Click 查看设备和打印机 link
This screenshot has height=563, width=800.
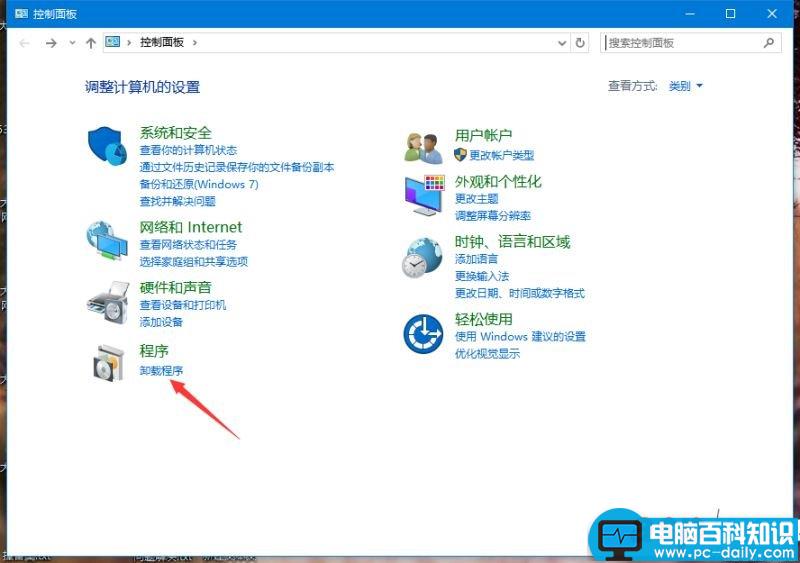pyautogui.click(x=183, y=305)
